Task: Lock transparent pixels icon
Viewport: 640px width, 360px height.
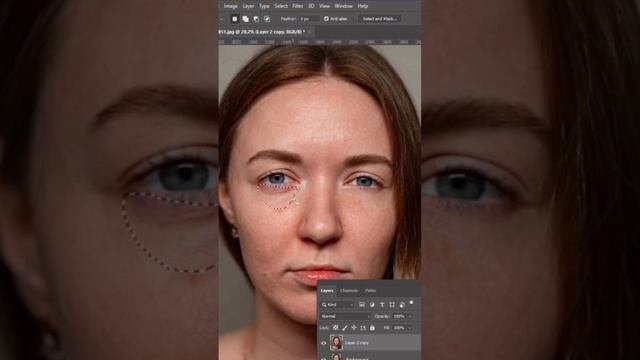Action: [336, 327]
